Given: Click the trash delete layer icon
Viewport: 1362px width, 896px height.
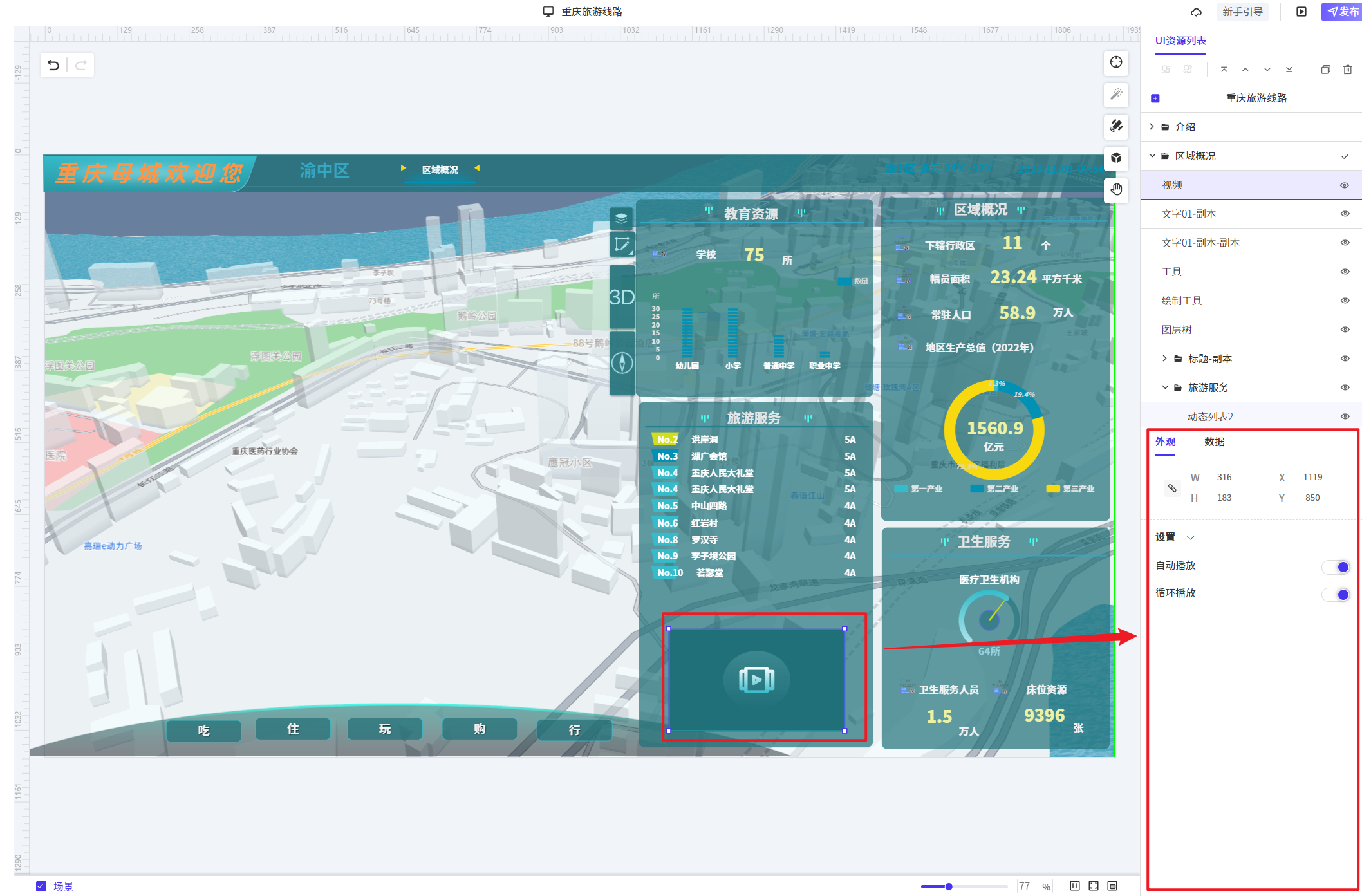Looking at the screenshot, I should pyautogui.click(x=1348, y=70).
